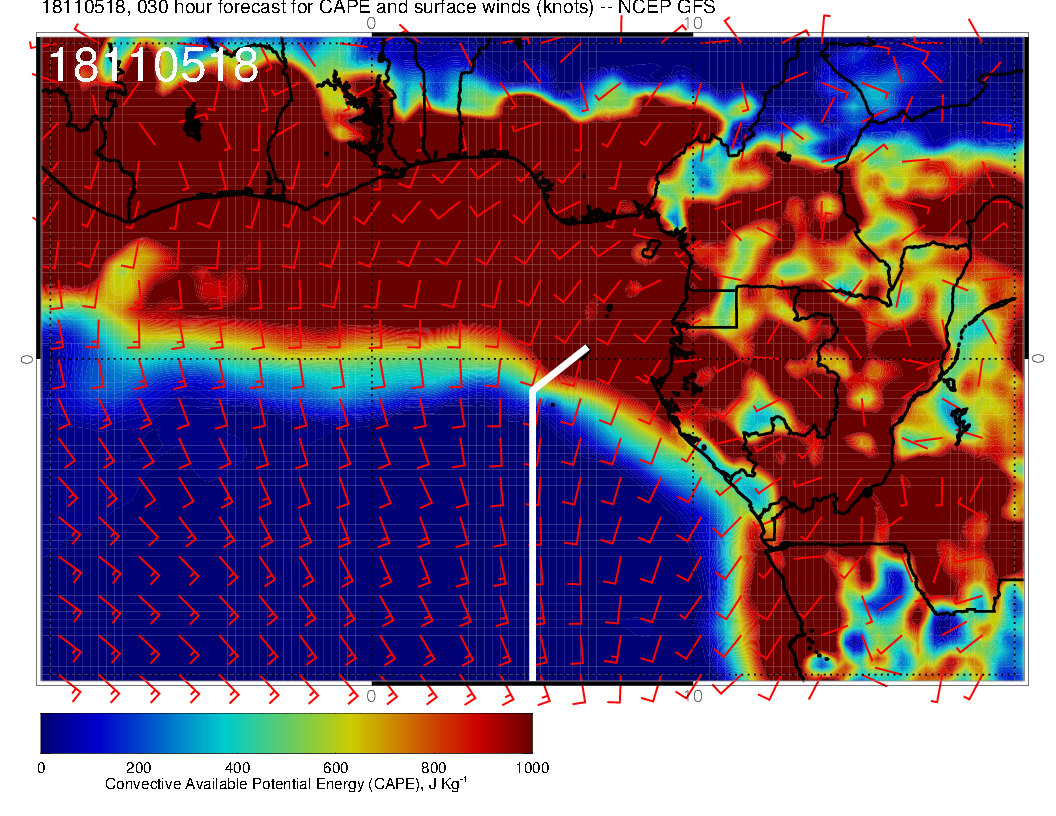Click the '200' colorbar tick label
The width and height of the screenshot is (1056, 816).
pos(139,768)
